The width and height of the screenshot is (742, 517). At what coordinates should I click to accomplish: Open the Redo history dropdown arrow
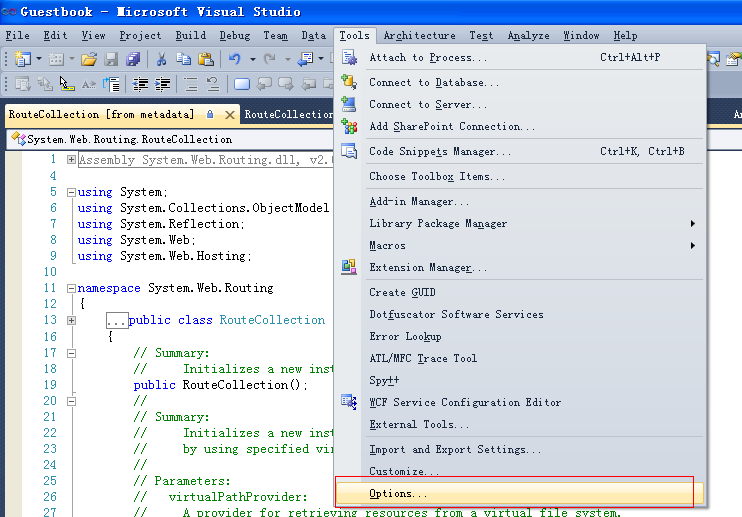coord(288,59)
